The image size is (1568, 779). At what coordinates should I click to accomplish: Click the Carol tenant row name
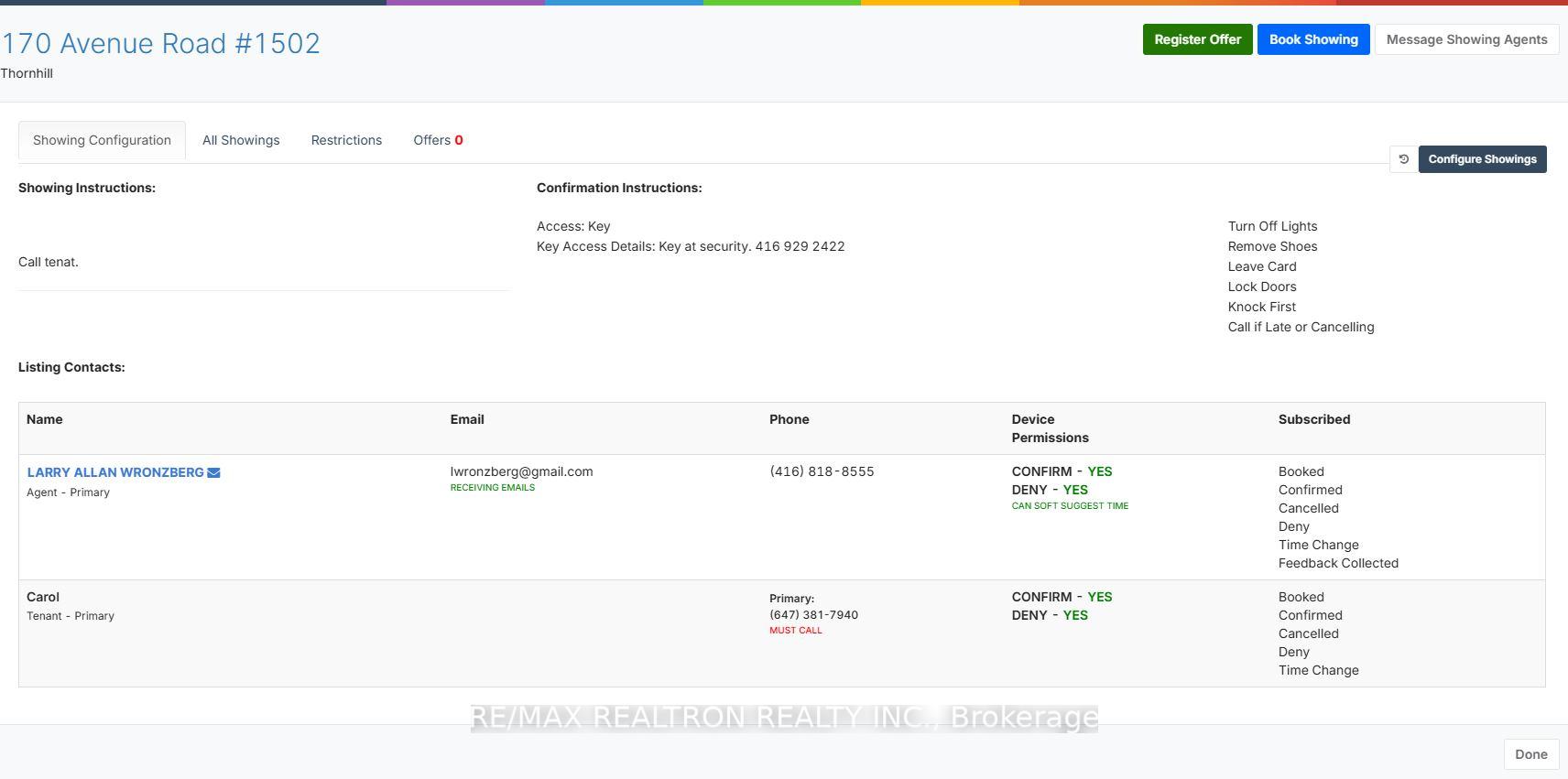pyautogui.click(x=43, y=597)
